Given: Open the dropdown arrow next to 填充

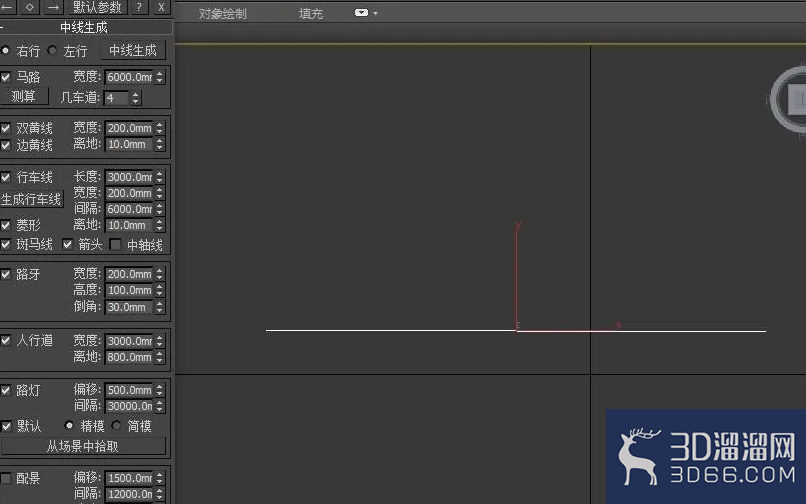Looking at the screenshot, I should click(375, 13).
